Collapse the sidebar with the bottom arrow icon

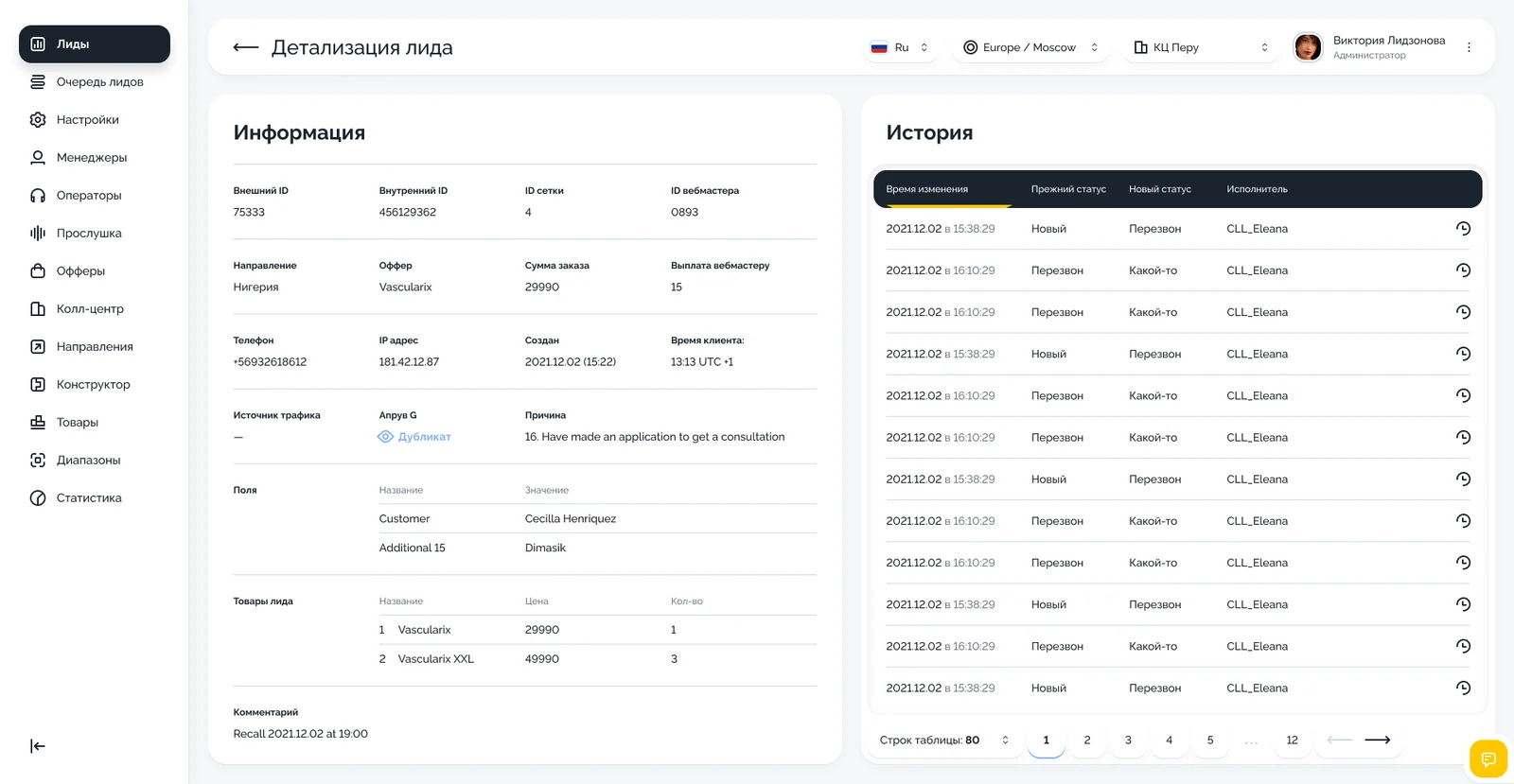(38, 746)
